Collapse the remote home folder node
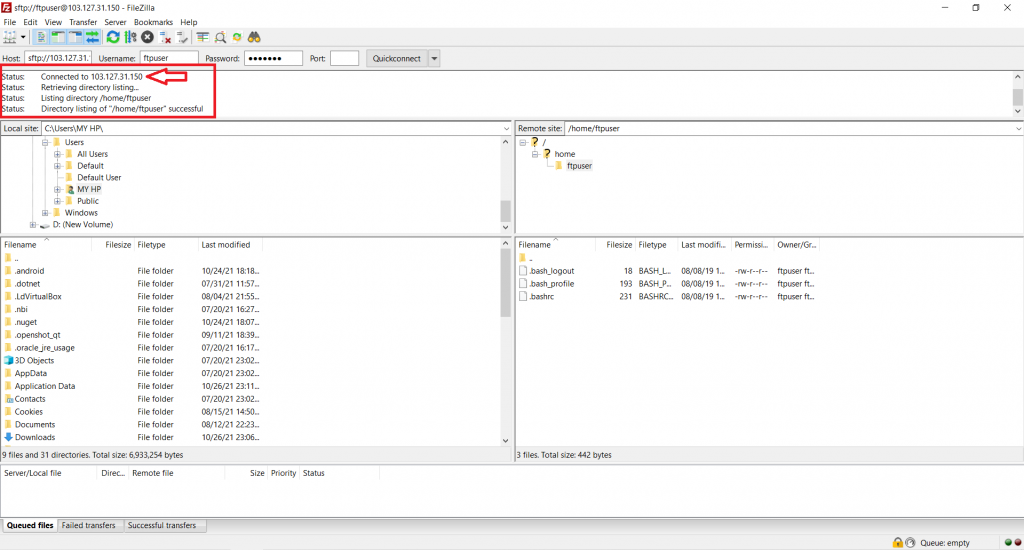The width and height of the screenshot is (1024, 550). pos(535,154)
